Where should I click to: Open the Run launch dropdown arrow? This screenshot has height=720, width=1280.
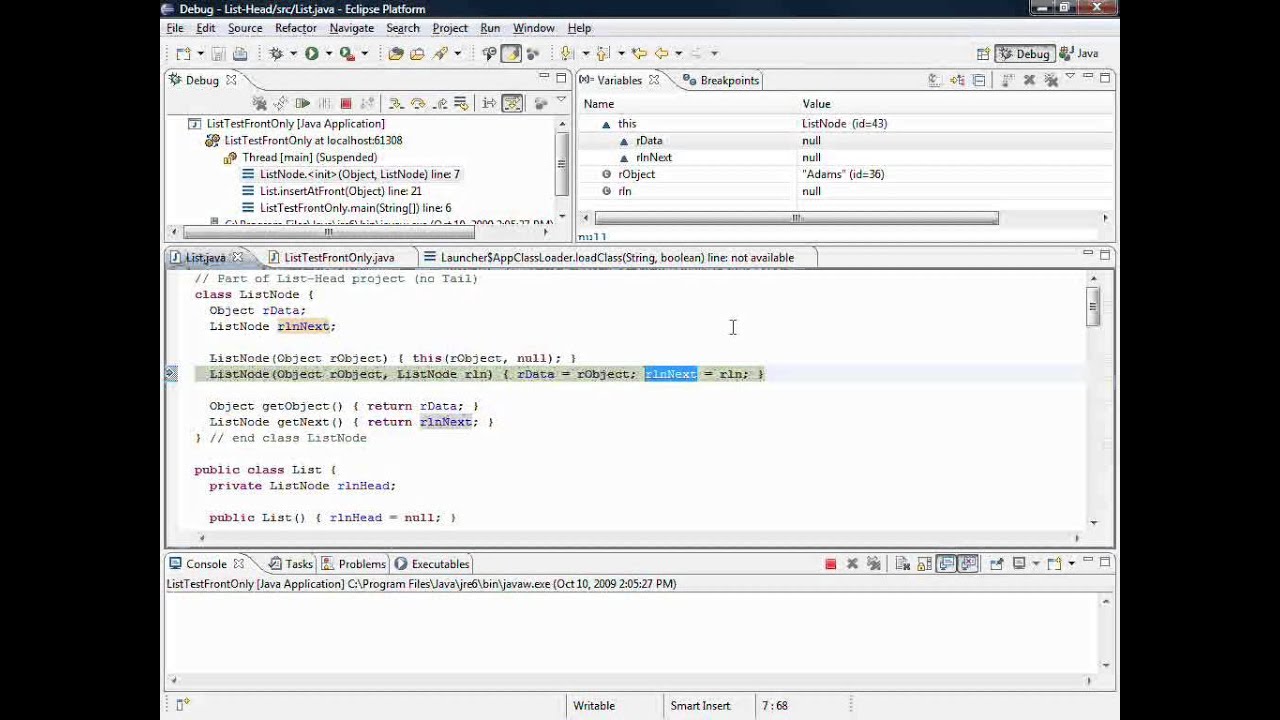[x=328, y=53]
